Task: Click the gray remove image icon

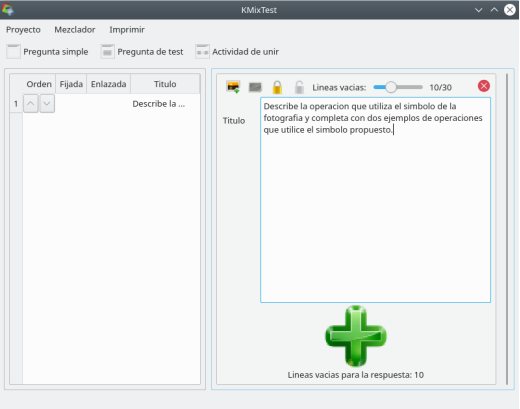Action: 255,87
